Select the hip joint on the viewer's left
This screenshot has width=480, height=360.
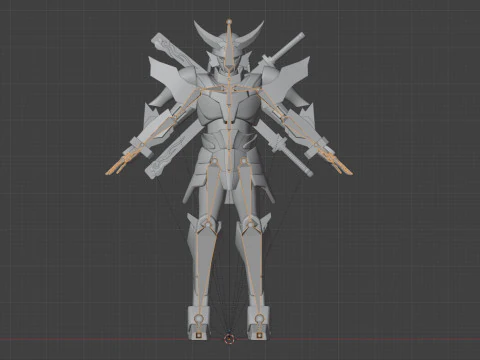click(214, 162)
